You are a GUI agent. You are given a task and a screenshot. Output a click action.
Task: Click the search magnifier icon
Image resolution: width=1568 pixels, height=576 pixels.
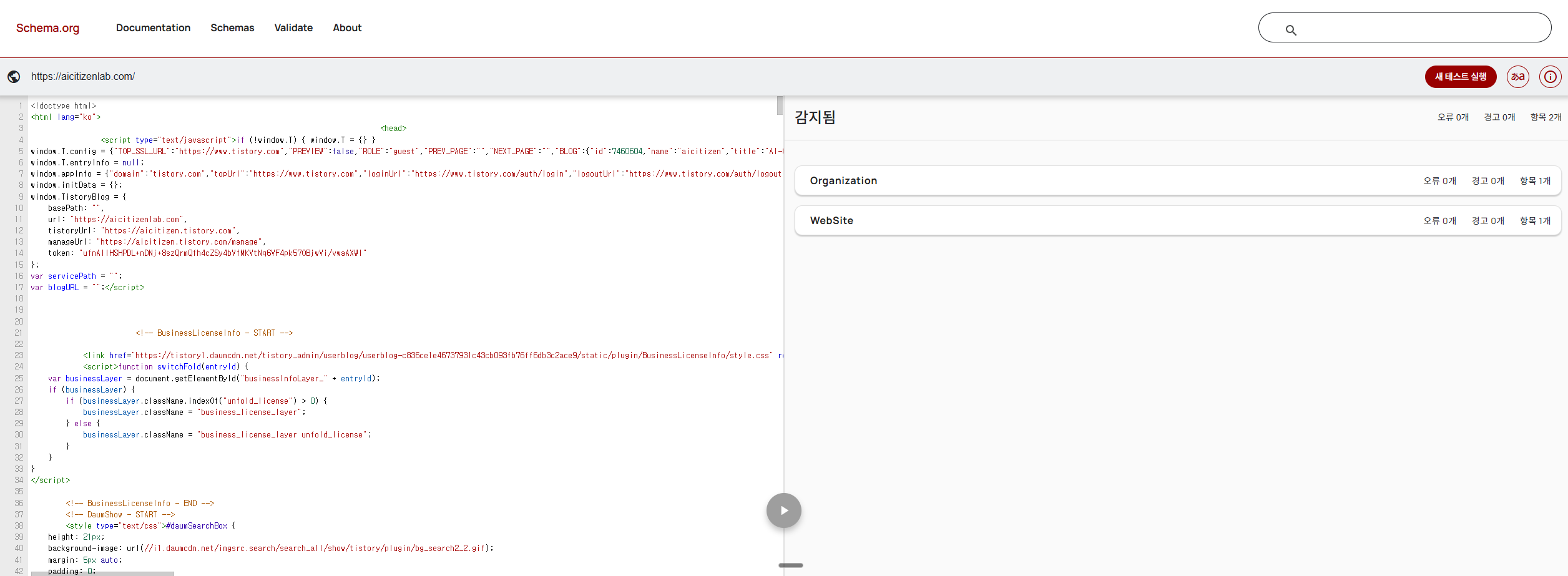1291,30
